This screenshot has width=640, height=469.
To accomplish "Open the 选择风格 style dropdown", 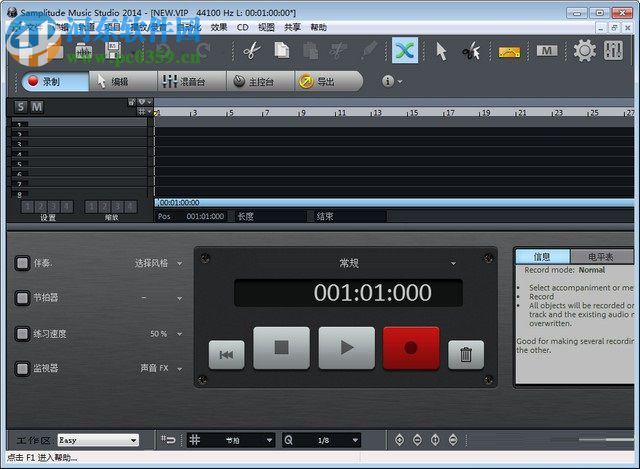I will pos(158,263).
